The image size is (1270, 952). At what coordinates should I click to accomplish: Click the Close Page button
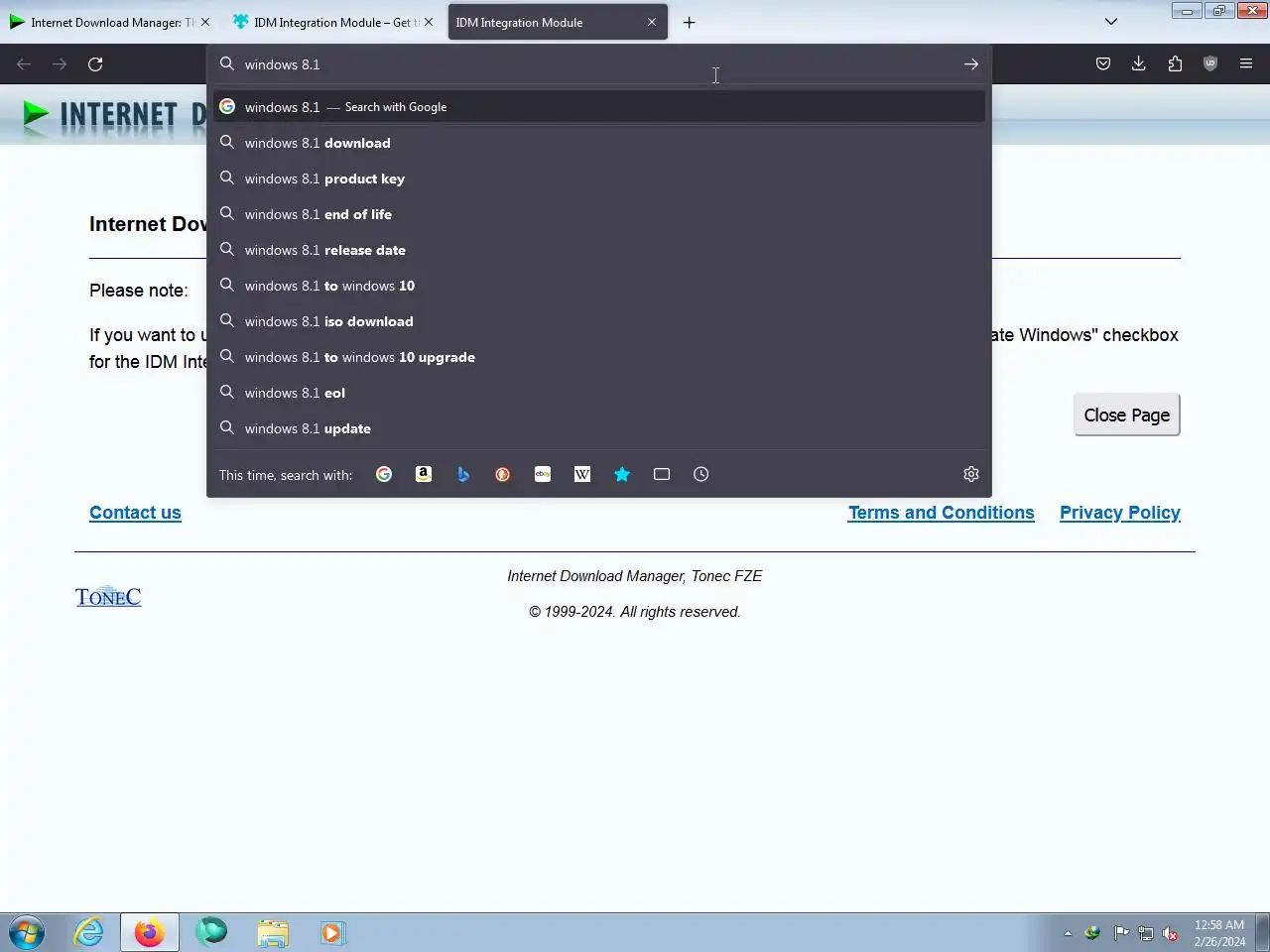[x=1127, y=415]
